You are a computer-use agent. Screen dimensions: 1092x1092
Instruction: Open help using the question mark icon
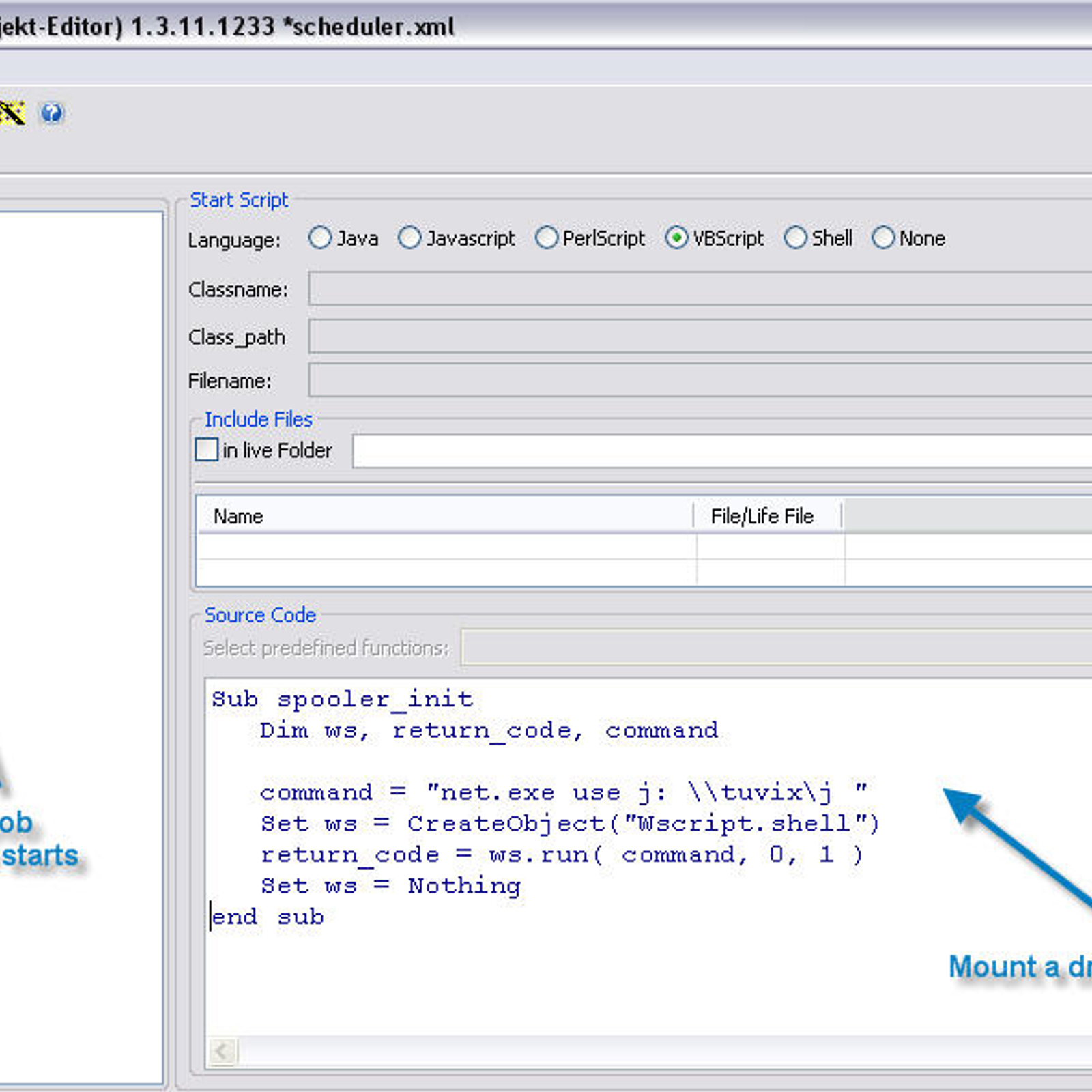(x=51, y=113)
